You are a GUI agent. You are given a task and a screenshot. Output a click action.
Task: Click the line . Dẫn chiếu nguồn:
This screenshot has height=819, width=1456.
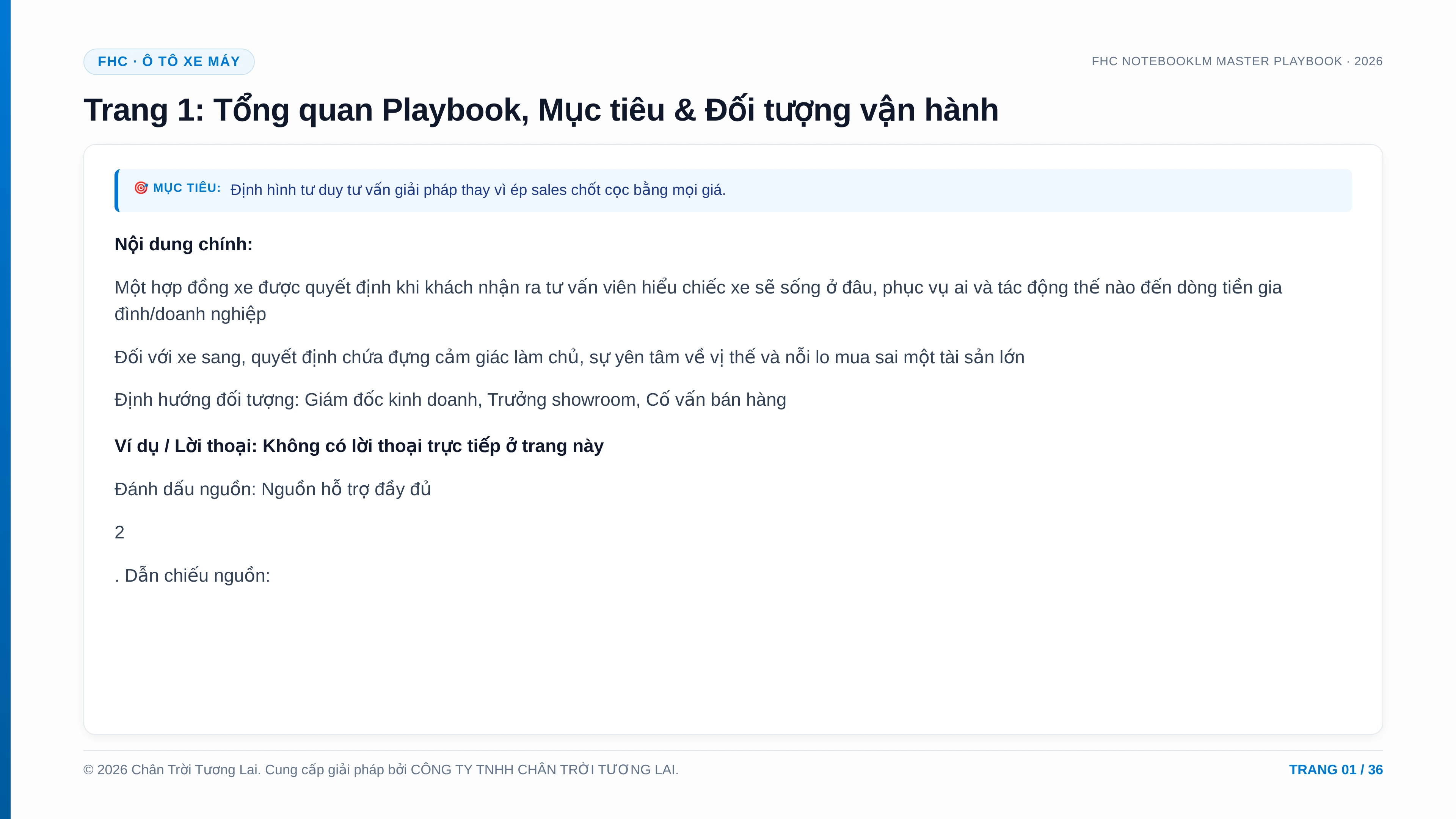coord(192,576)
